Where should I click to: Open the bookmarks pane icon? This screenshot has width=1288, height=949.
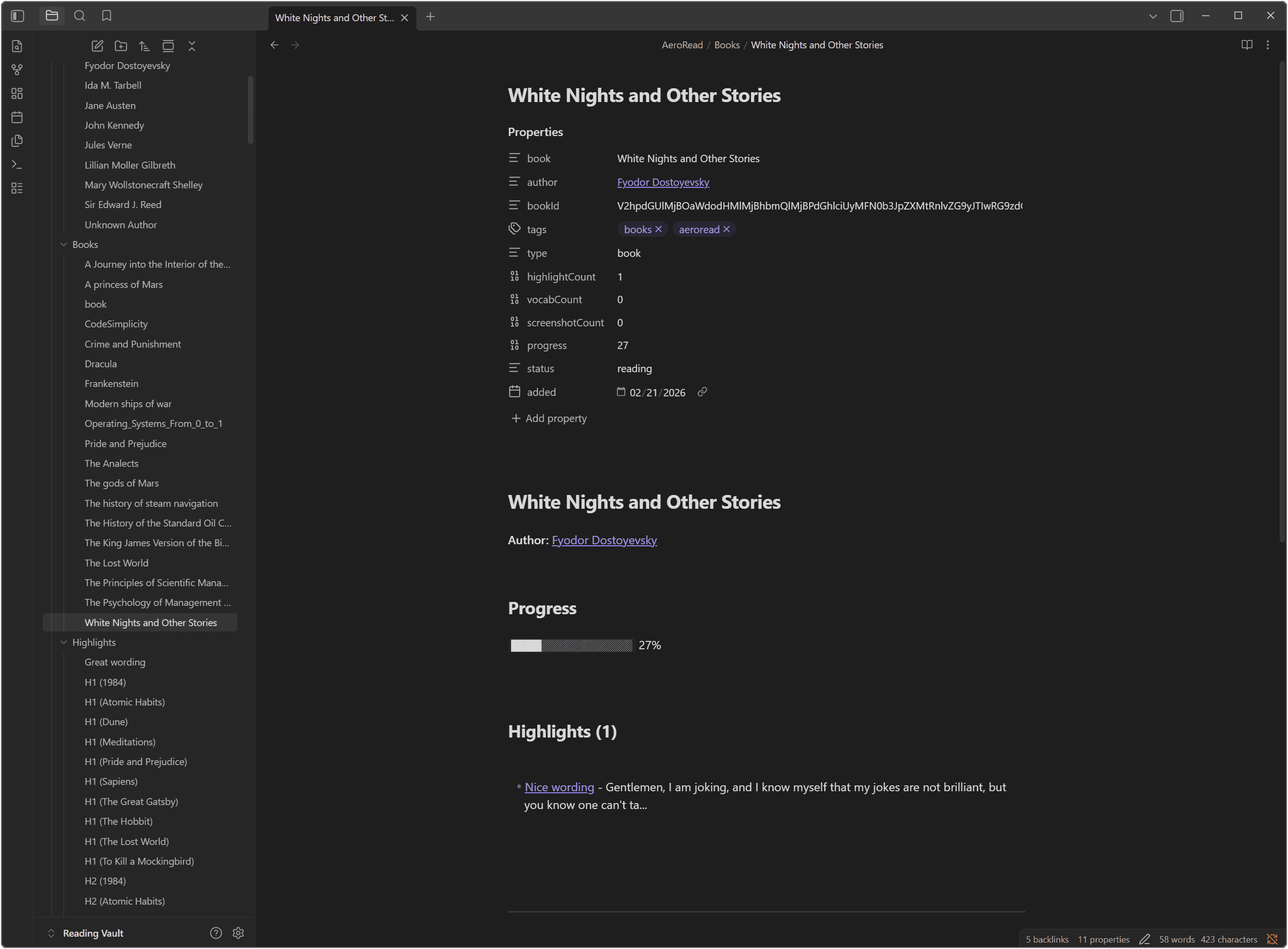click(107, 16)
